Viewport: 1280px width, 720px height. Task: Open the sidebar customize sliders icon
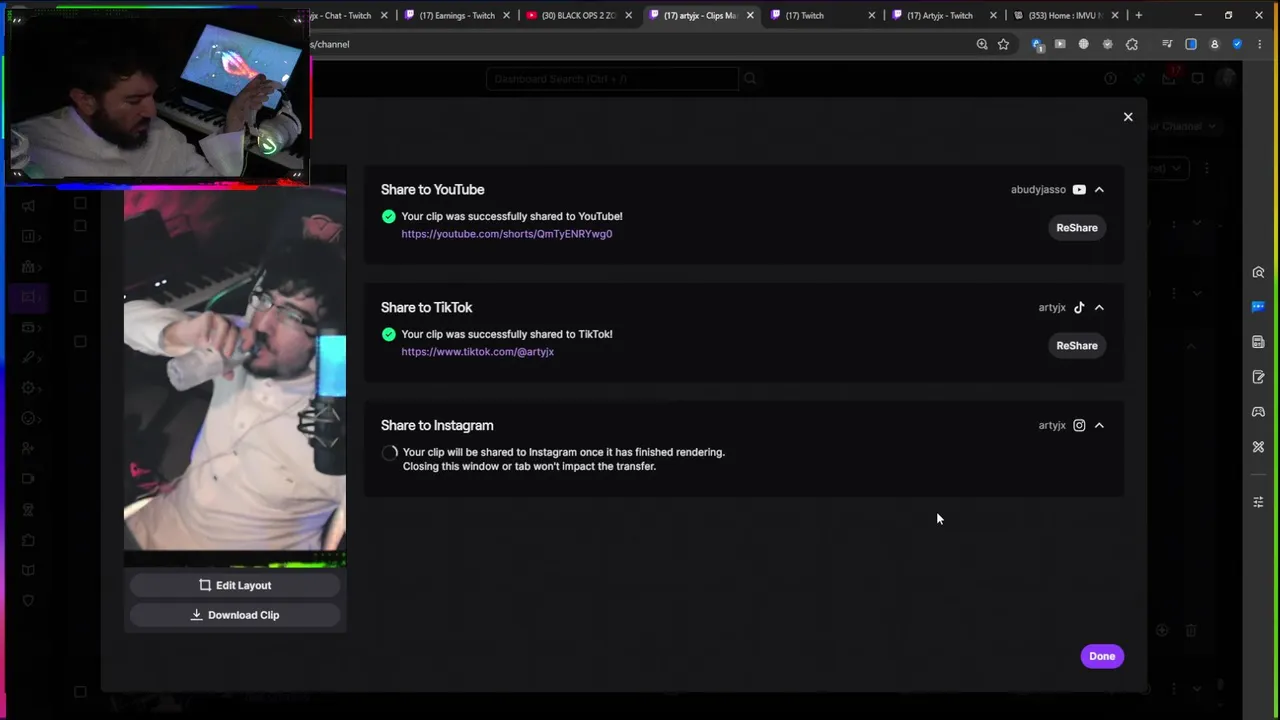(1258, 502)
